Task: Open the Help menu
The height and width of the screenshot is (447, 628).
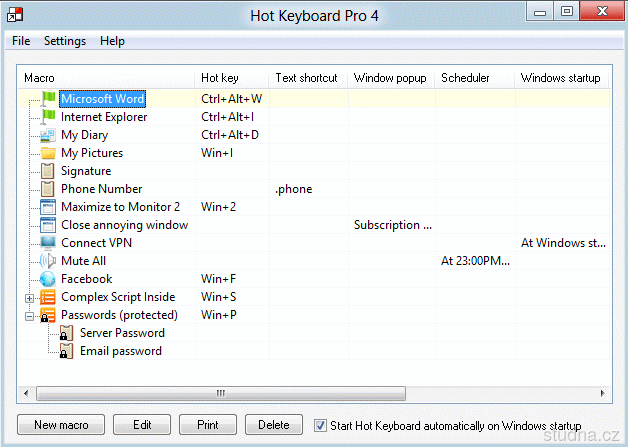Action: coord(112,41)
